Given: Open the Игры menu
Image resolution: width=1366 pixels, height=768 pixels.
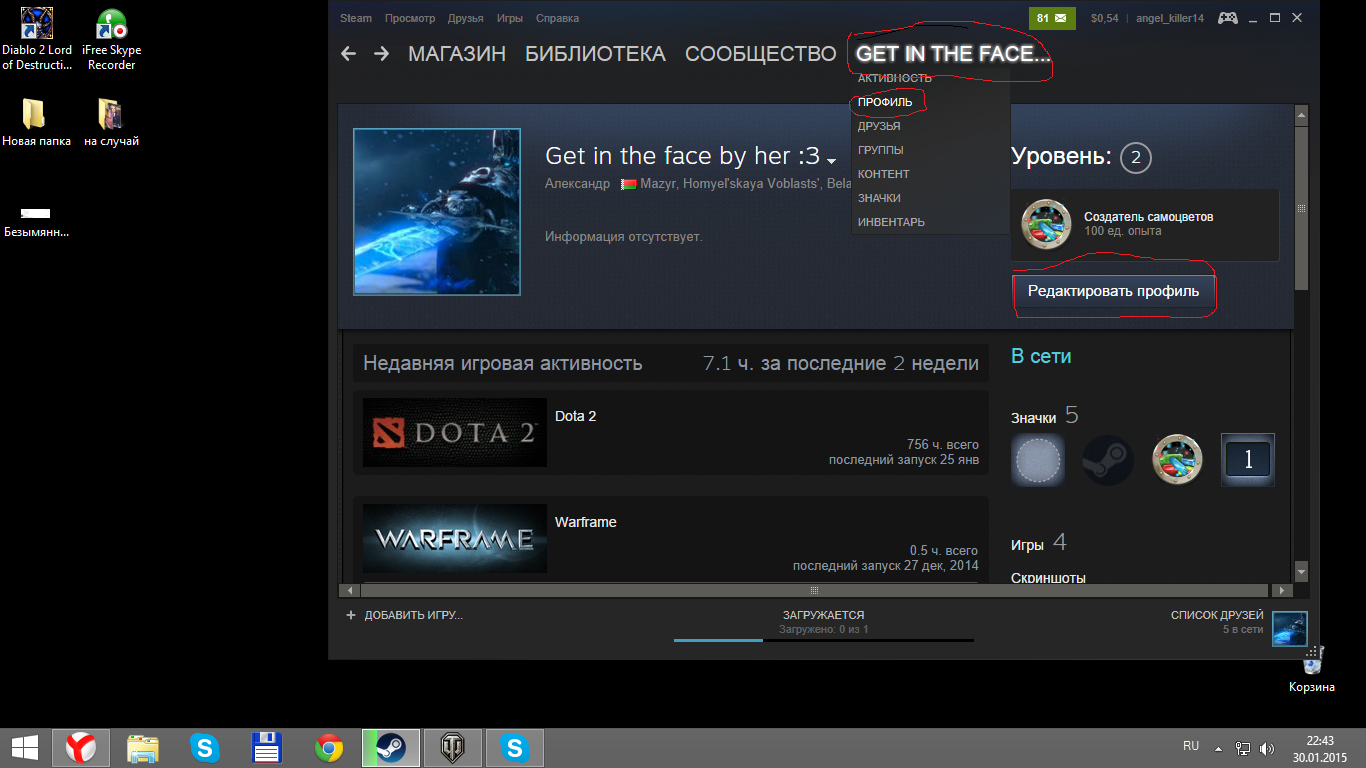Looking at the screenshot, I should tap(510, 18).
